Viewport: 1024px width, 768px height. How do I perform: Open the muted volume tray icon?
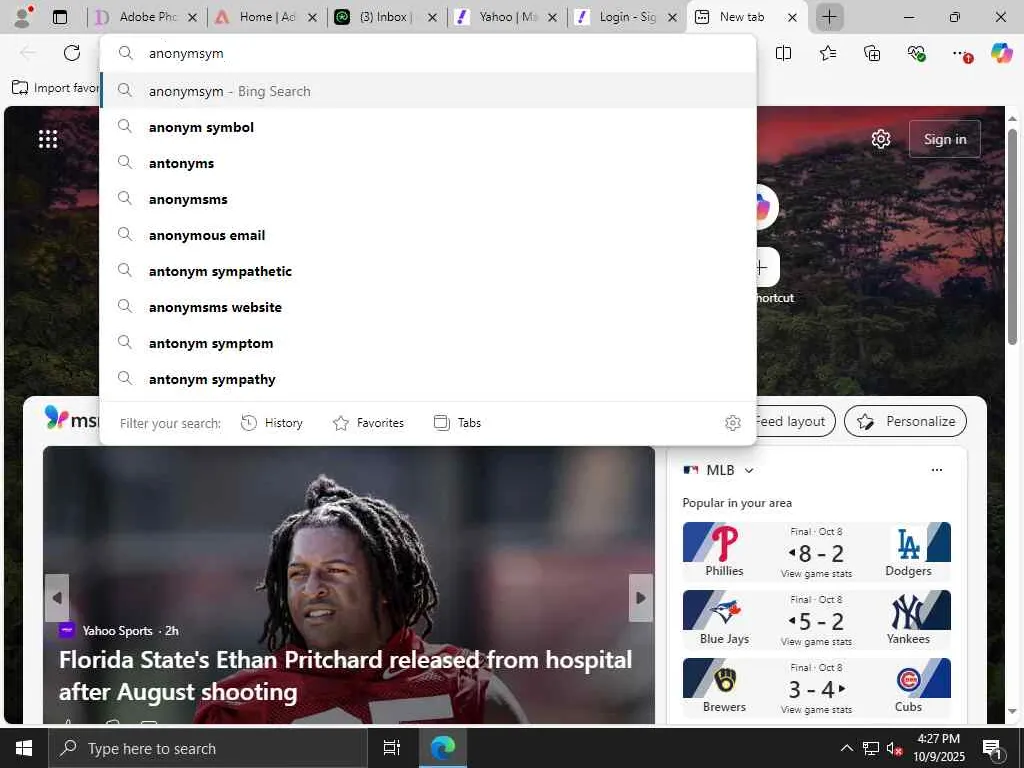[x=894, y=748]
